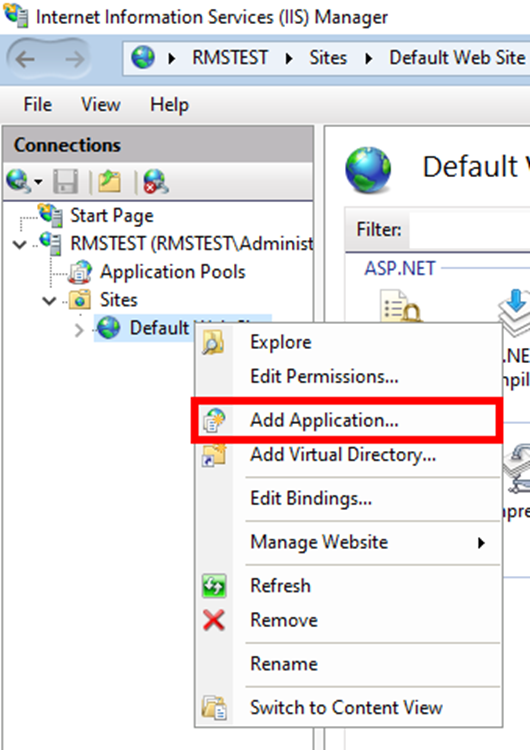This screenshot has height=750, width=530.
Task: Click the Up folder icon in Connections toolbar
Action: (x=110, y=181)
